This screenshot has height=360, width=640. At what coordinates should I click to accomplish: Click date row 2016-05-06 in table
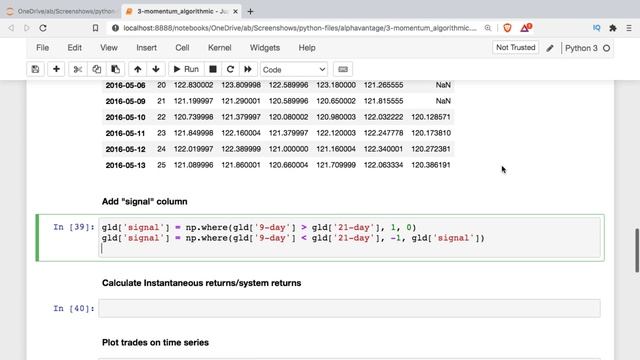click(125, 85)
